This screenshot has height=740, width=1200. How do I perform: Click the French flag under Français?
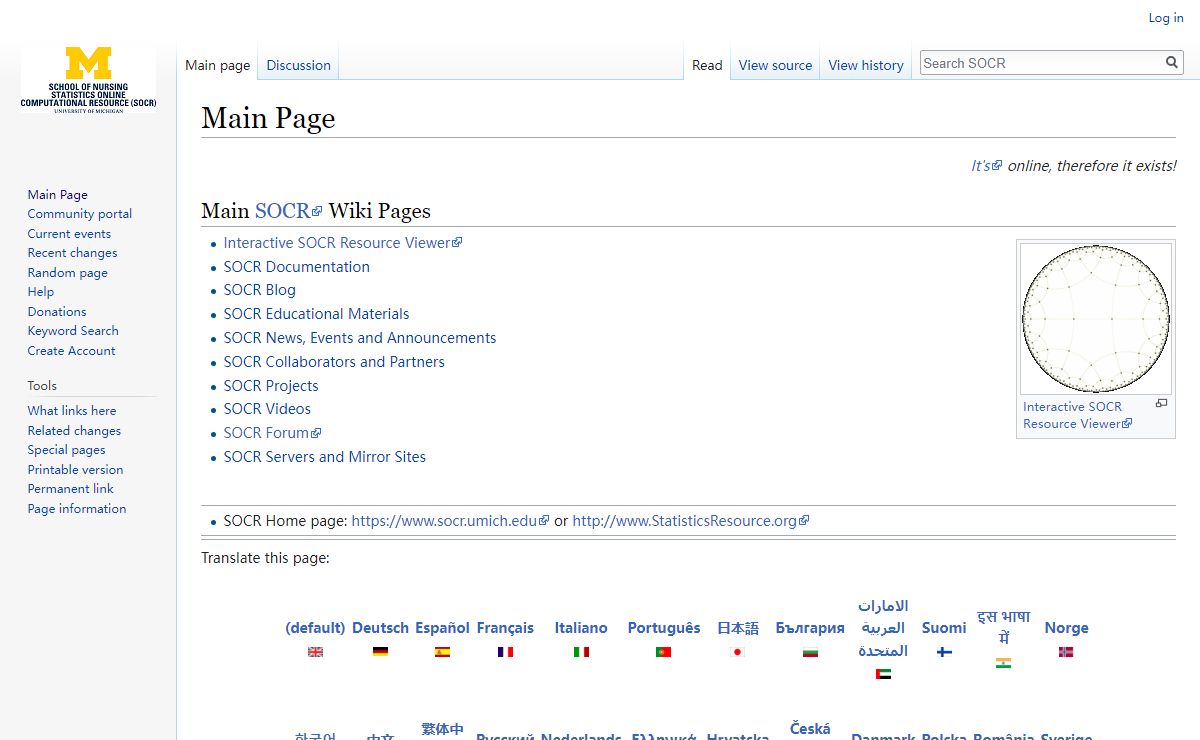(505, 652)
